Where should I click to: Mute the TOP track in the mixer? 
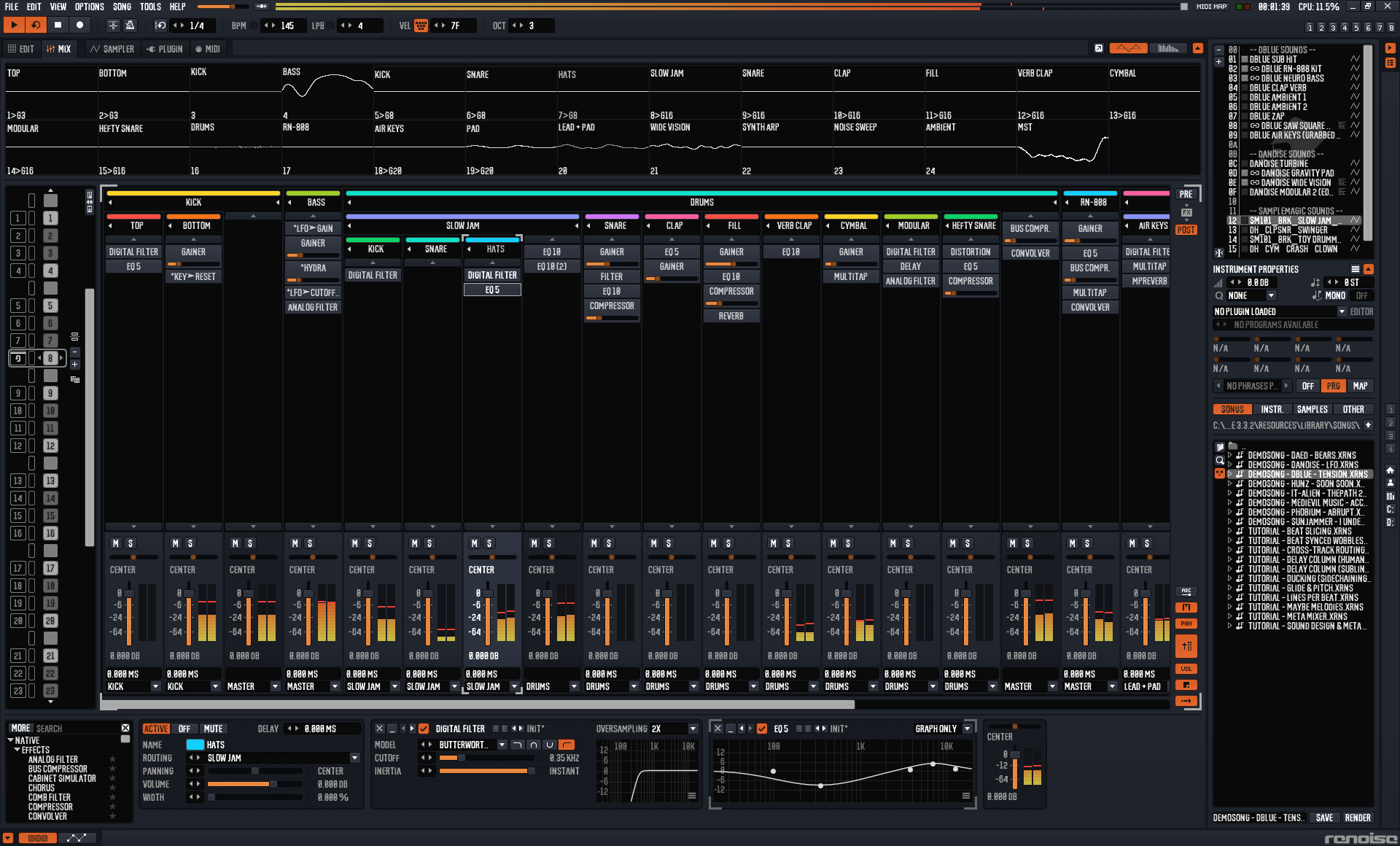tap(116, 543)
